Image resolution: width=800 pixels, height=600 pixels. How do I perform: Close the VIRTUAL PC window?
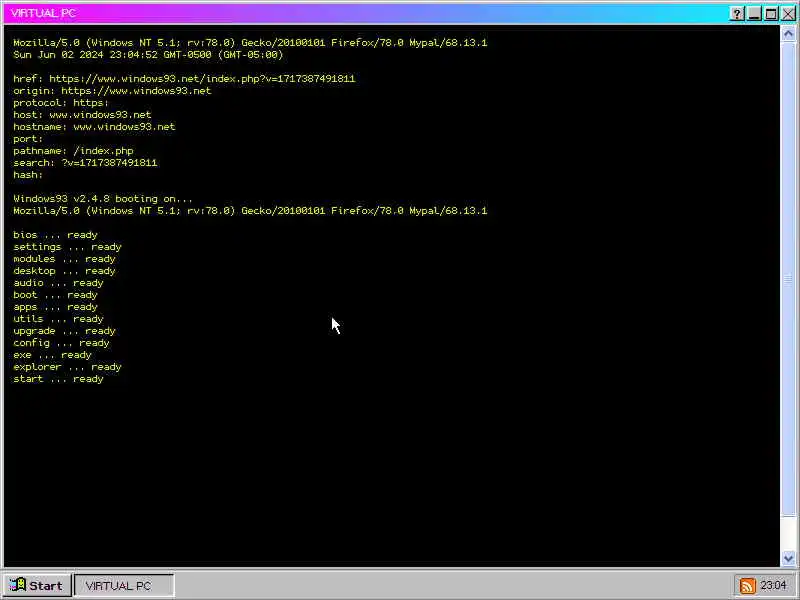coord(789,14)
